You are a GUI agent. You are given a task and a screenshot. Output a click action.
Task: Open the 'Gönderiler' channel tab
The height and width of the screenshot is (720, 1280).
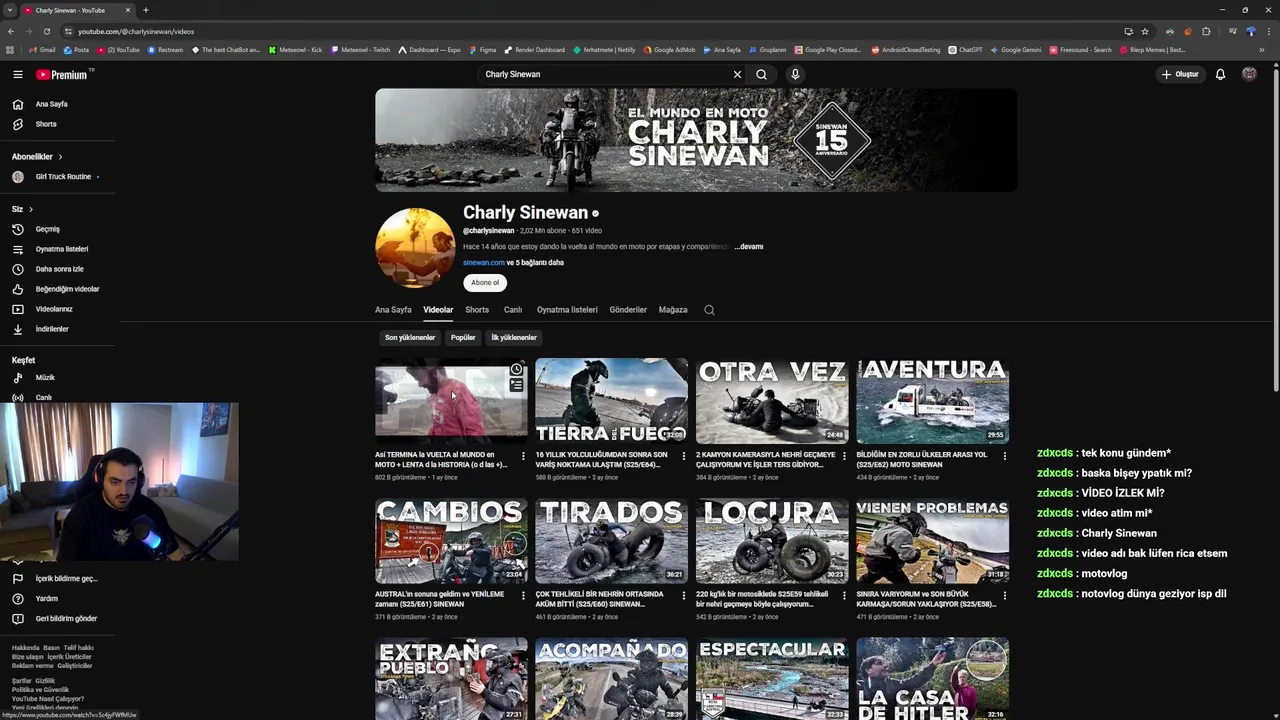coord(628,310)
